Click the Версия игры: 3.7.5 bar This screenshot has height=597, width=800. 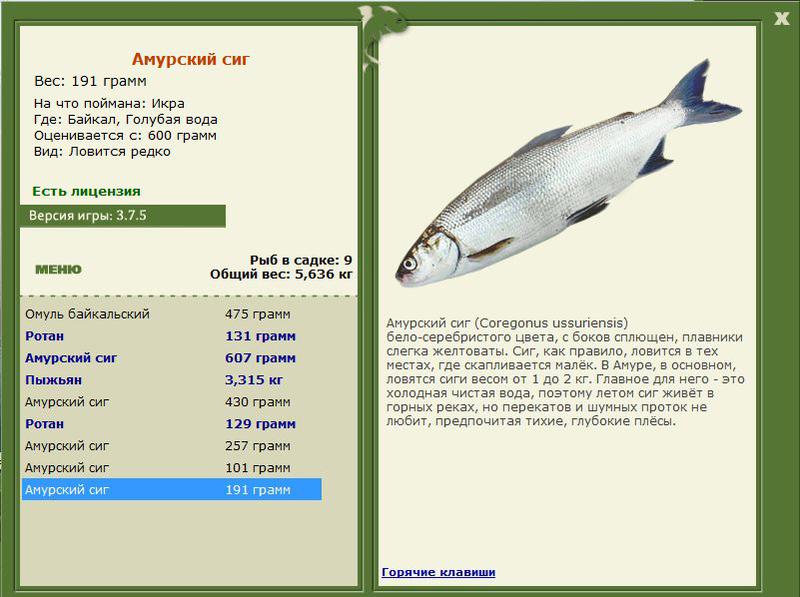(x=122, y=216)
